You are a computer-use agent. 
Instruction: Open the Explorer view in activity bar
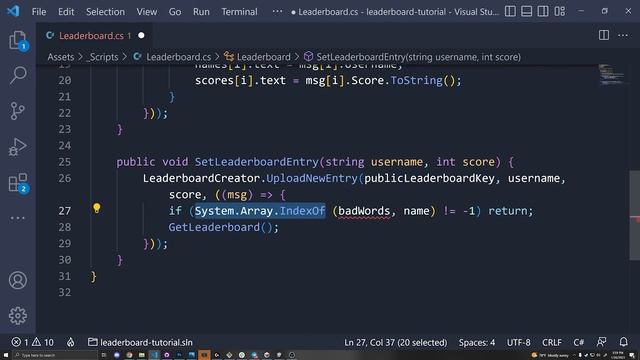[x=18, y=40]
